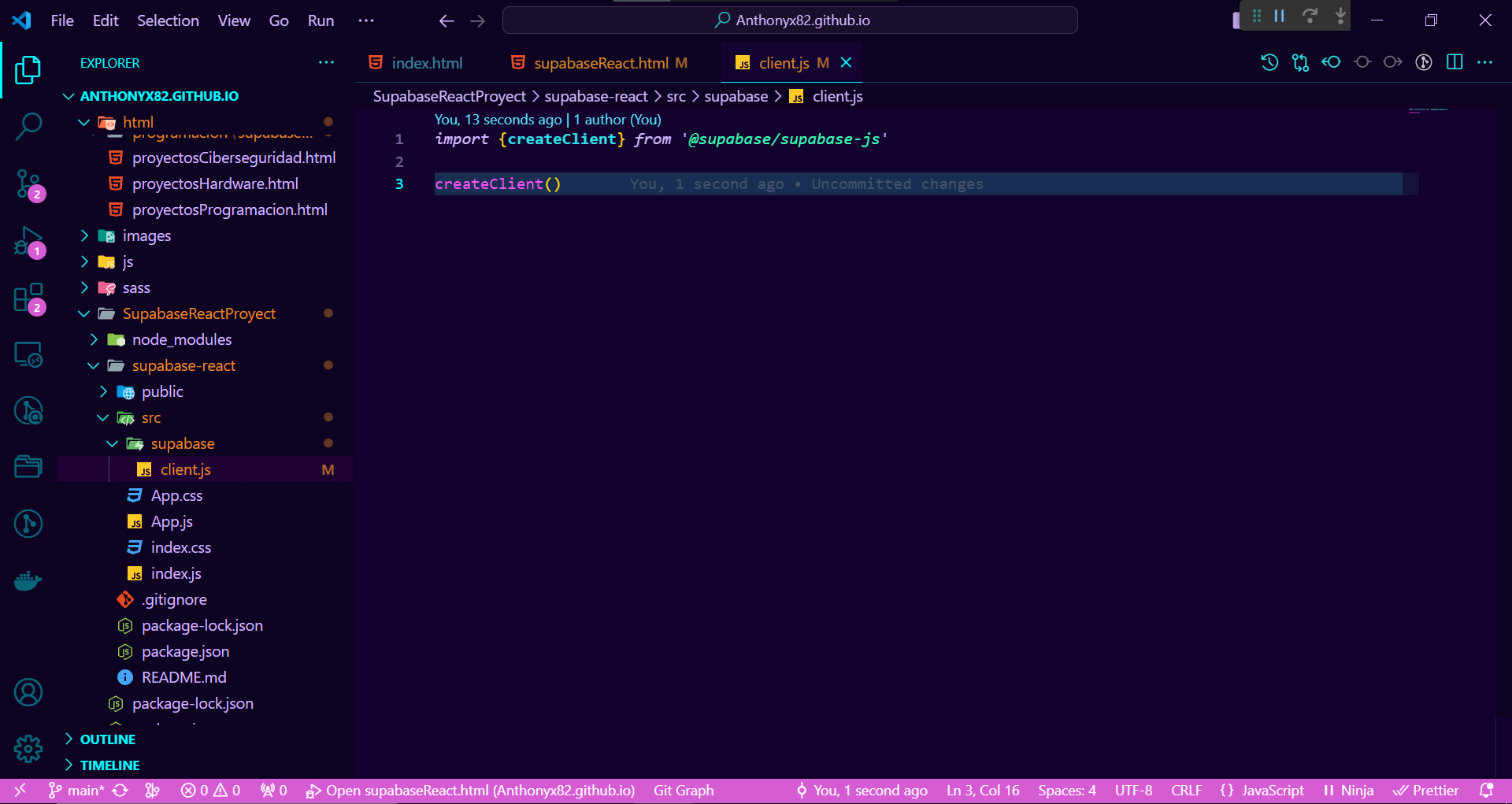Click the main* branch indicator

(x=77, y=790)
